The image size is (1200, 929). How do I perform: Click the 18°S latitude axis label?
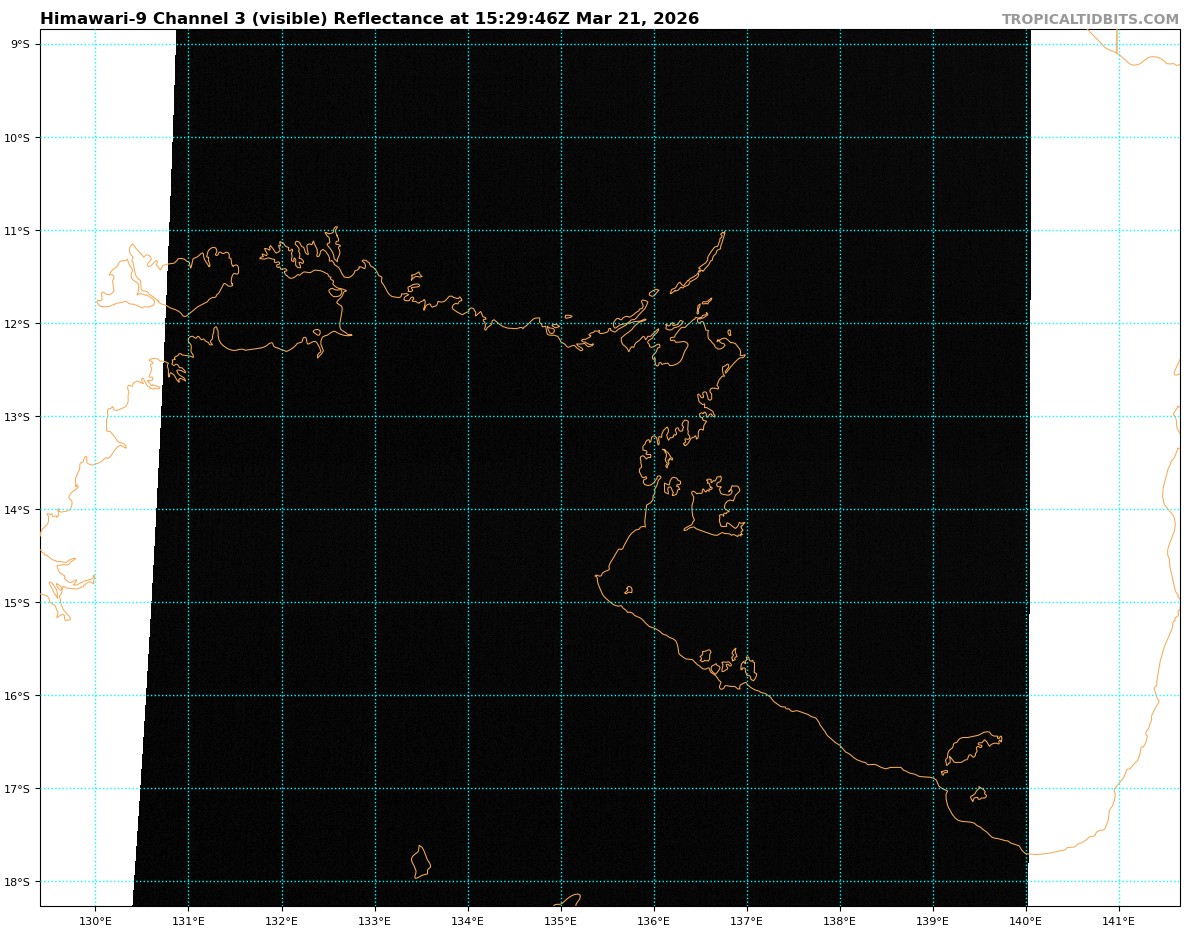18,882
